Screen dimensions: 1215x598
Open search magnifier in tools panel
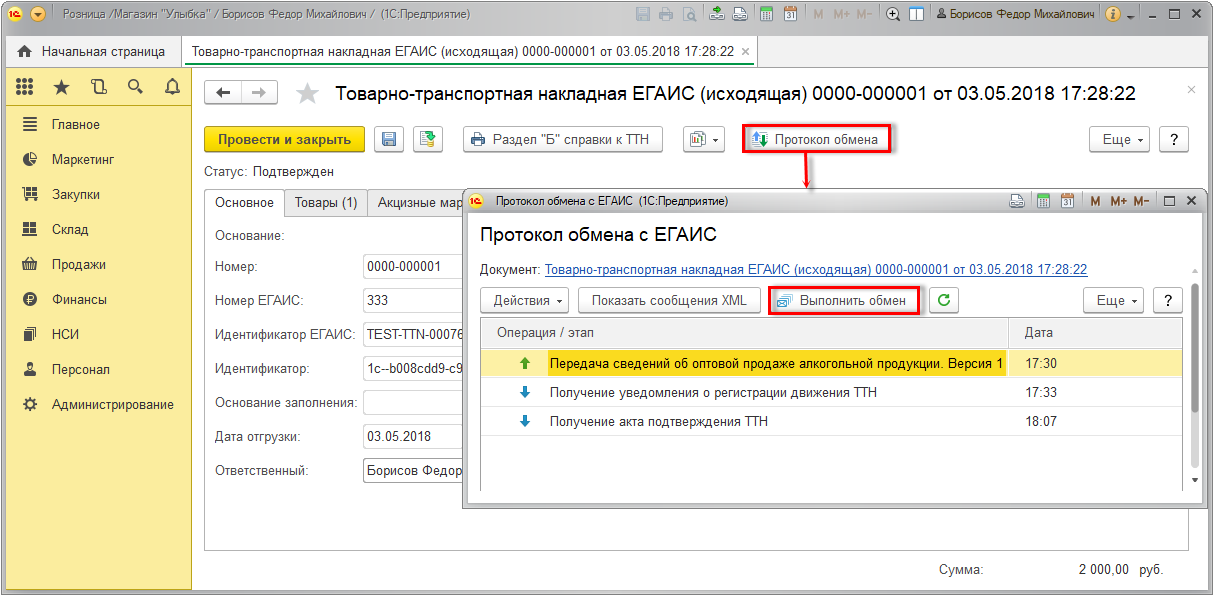tap(135, 87)
